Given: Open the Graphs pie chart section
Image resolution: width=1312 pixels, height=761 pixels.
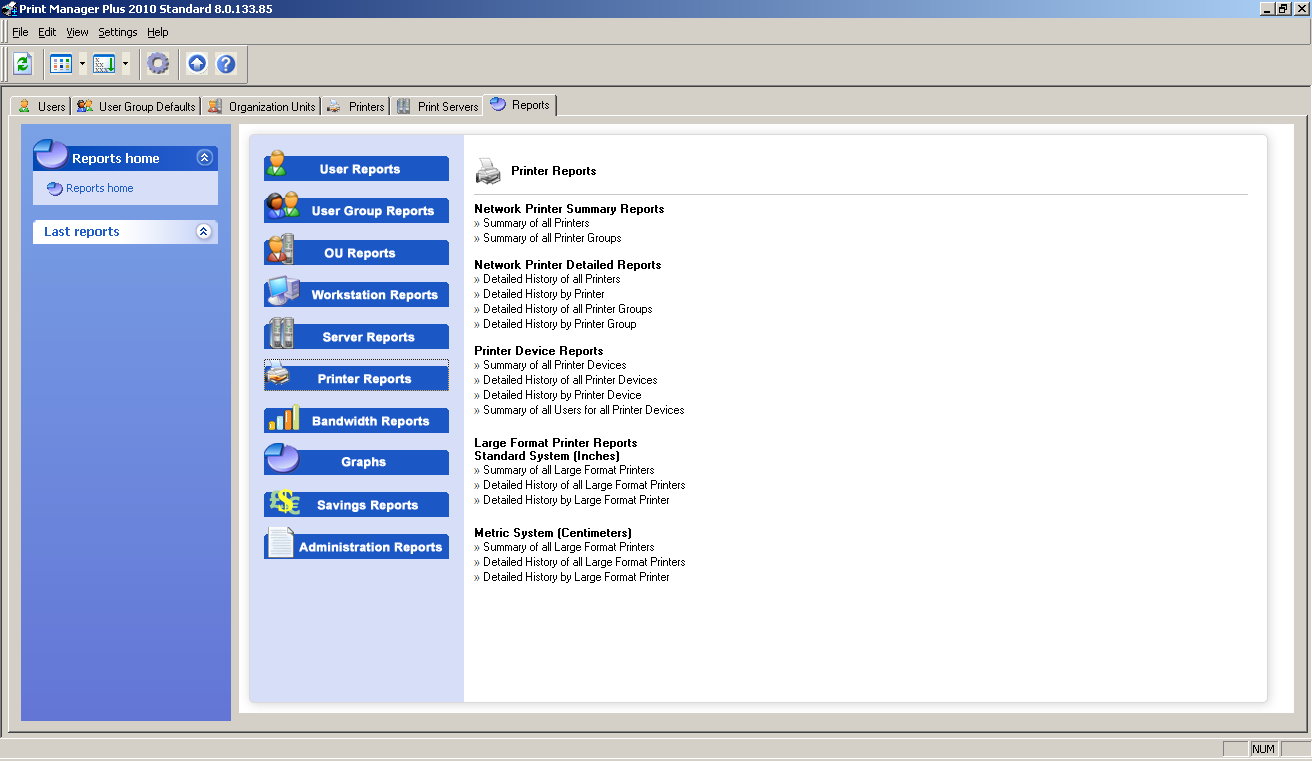Looking at the screenshot, I should [x=356, y=462].
